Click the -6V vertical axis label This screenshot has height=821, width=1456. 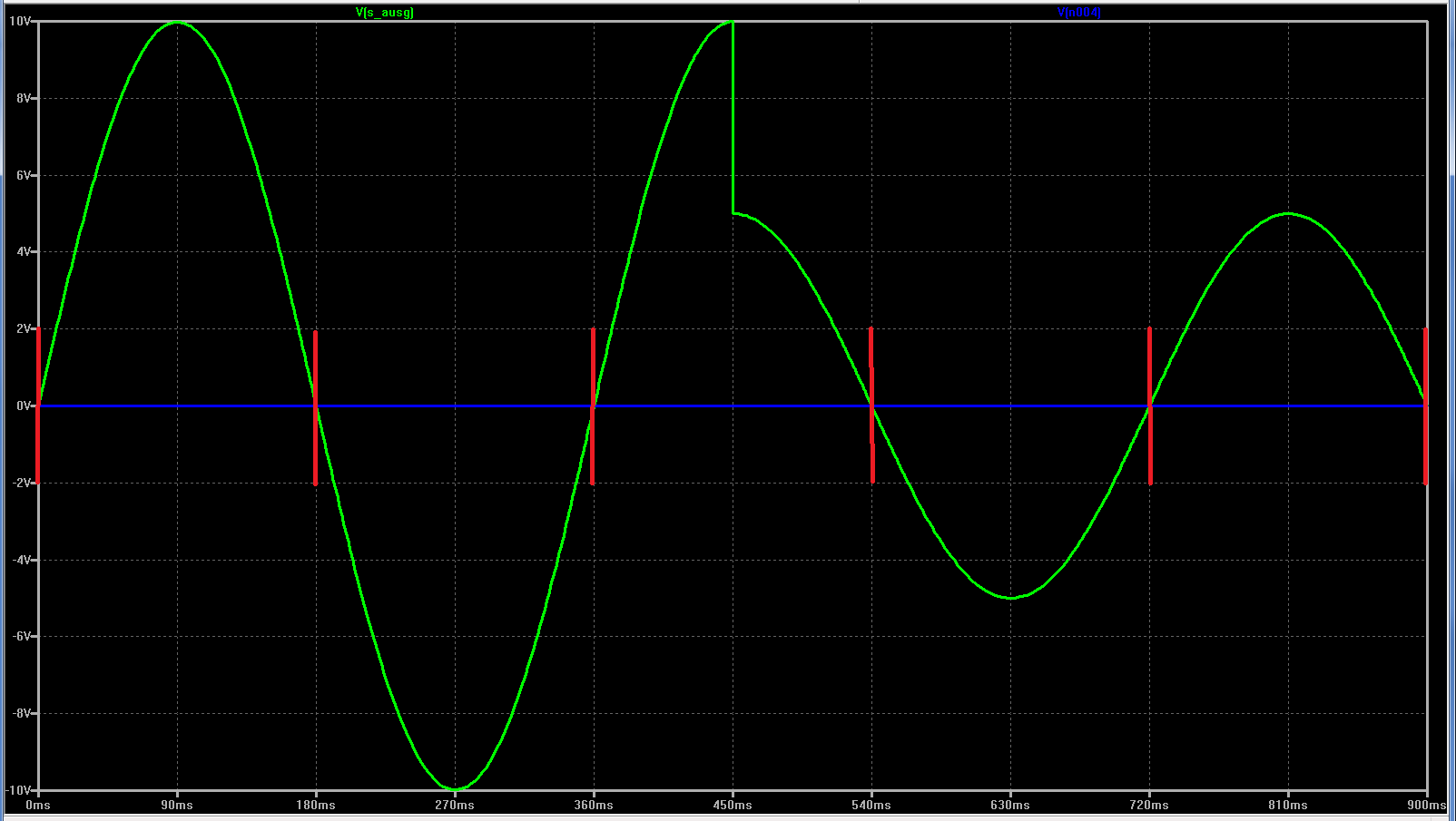22,636
